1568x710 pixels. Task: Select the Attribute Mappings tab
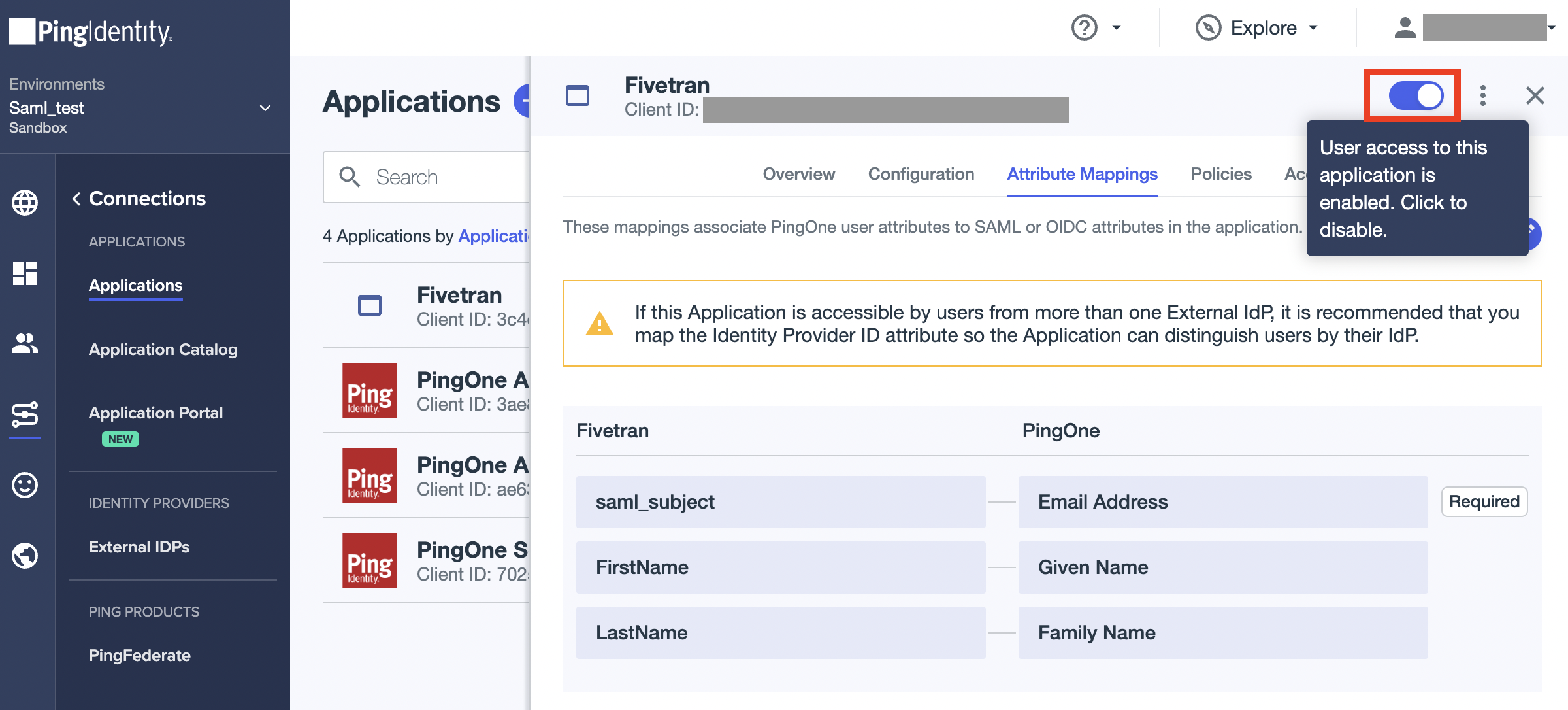[1083, 173]
